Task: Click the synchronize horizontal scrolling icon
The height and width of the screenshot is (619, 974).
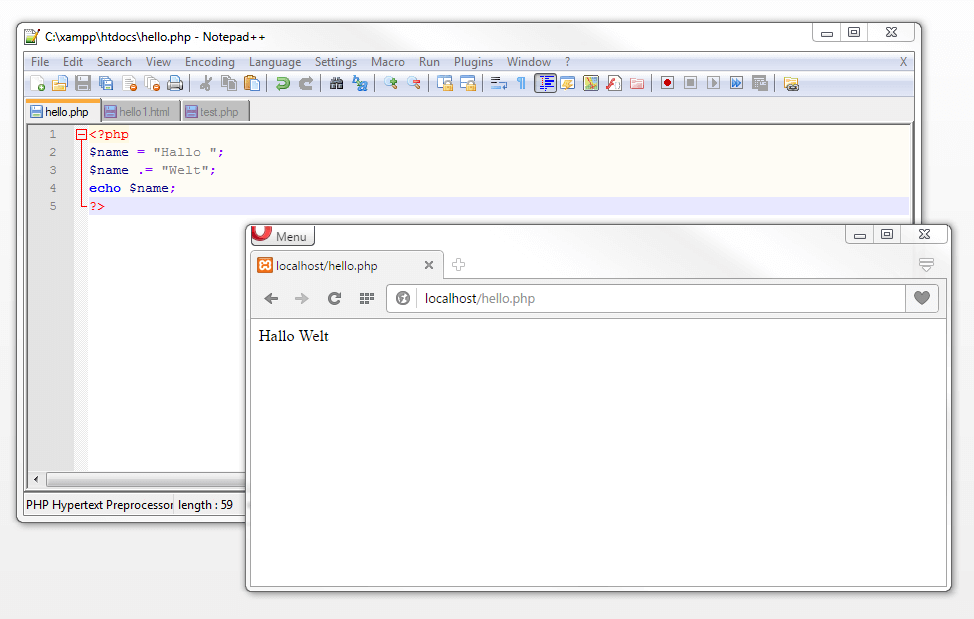Action: pyautogui.click(x=468, y=83)
